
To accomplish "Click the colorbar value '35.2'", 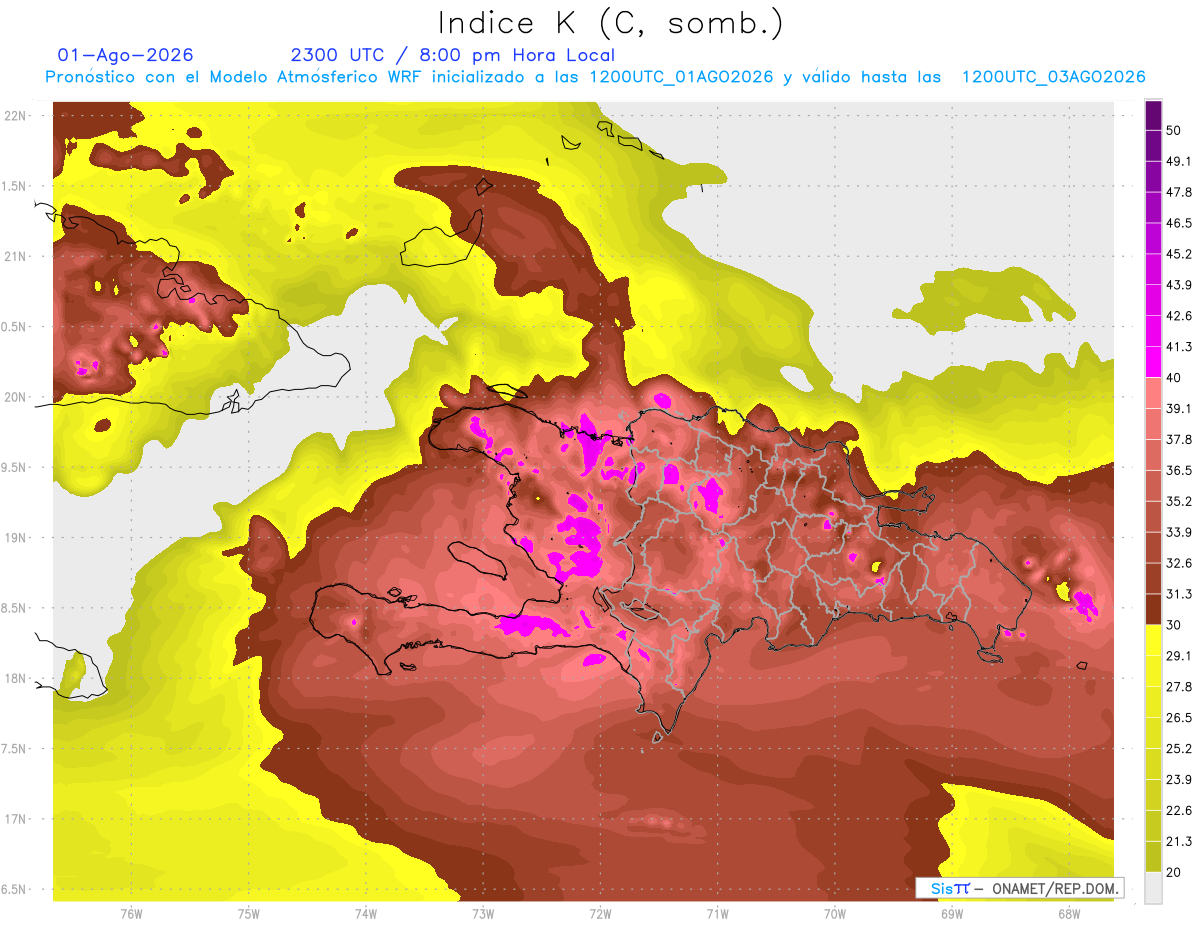I will tap(1178, 501).
